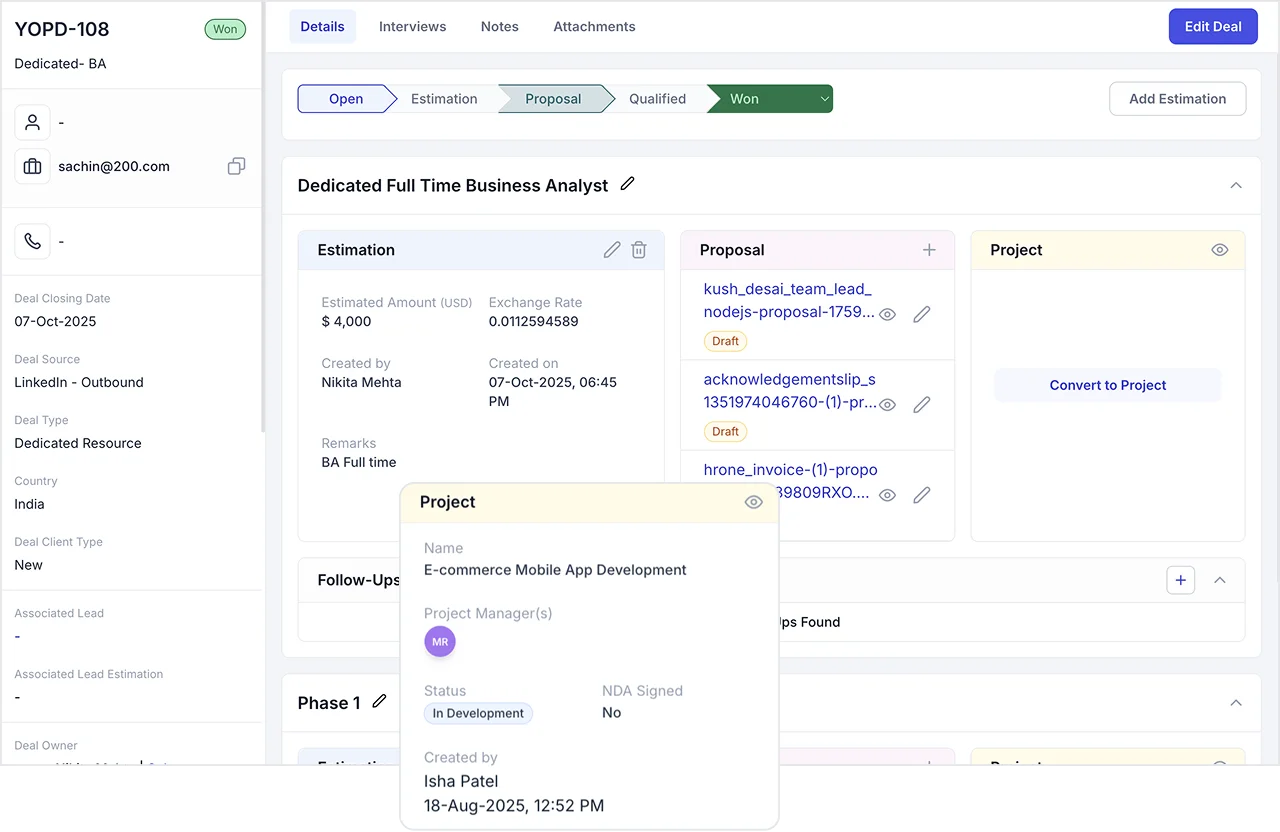The width and height of the screenshot is (1280, 832).
Task: Collapse the Dedicated Full Time Business Analyst section
Action: (x=1236, y=185)
